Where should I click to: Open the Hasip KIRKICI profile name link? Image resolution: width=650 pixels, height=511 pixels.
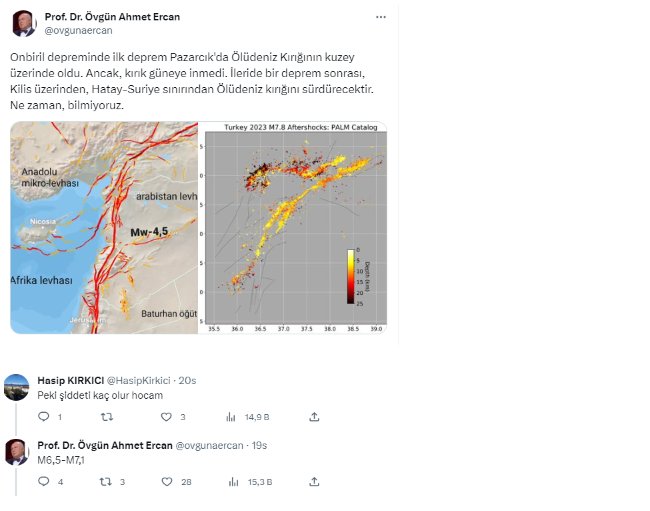coord(69,380)
